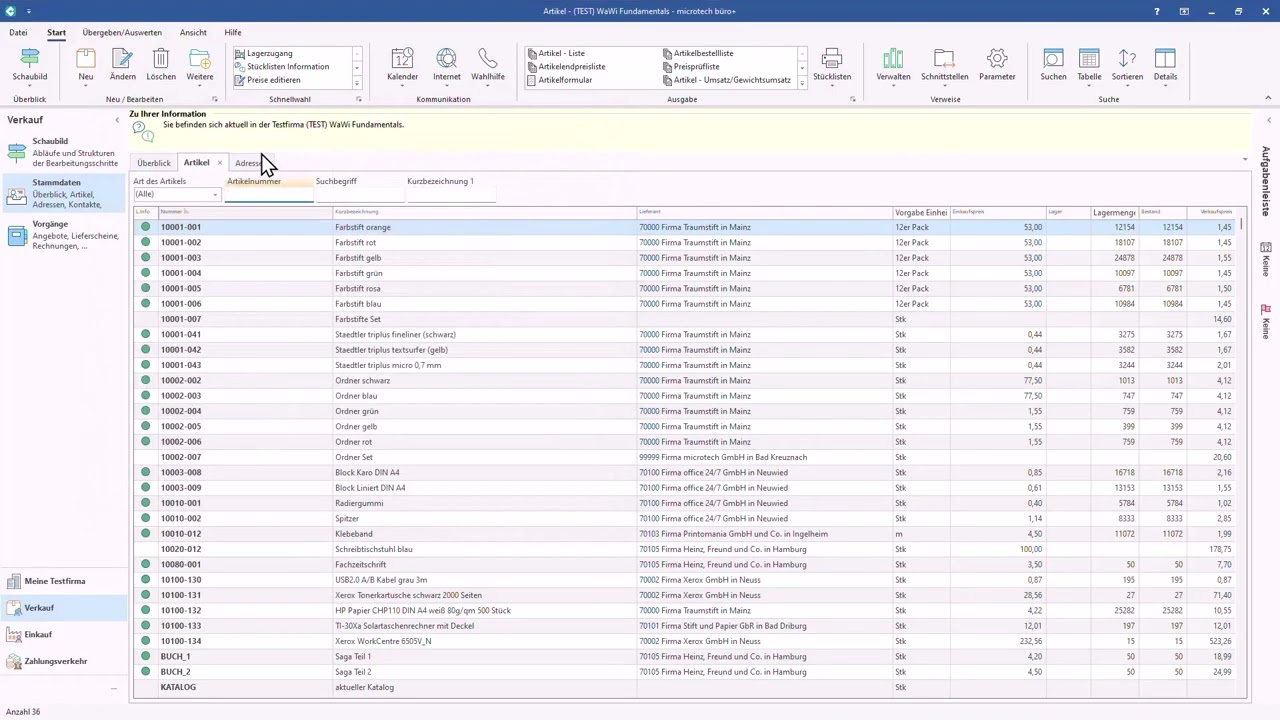Select Schaubild in the Verkauf sidebar

pos(65,152)
